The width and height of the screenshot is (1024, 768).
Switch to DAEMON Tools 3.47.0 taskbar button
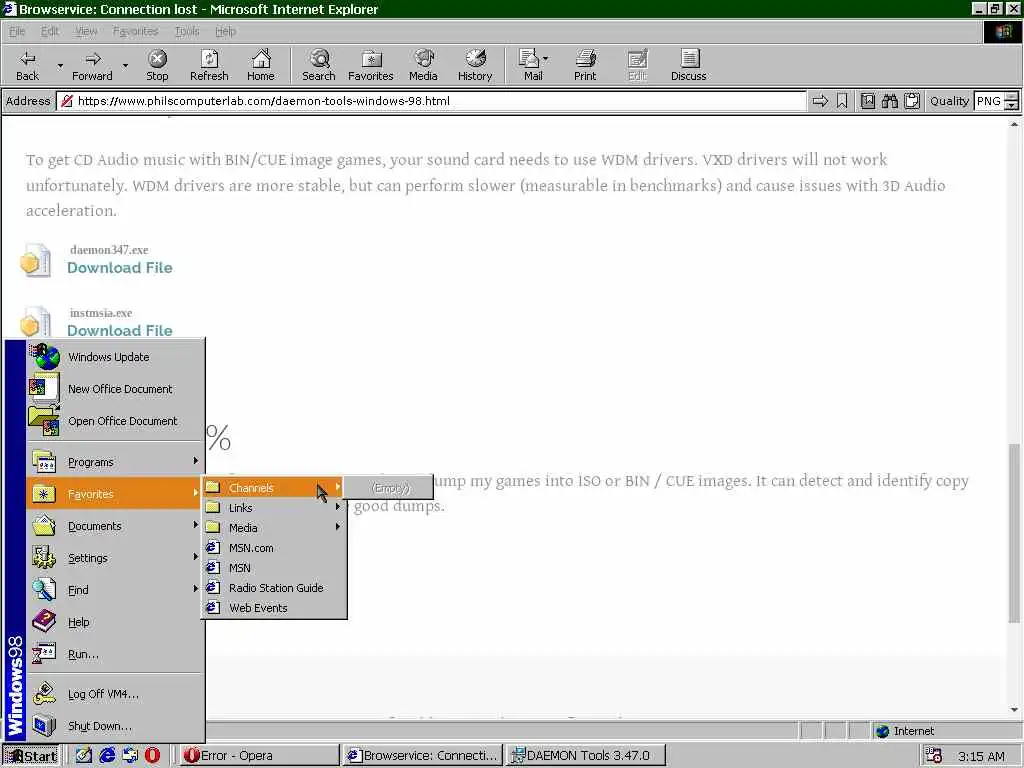[586, 756]
